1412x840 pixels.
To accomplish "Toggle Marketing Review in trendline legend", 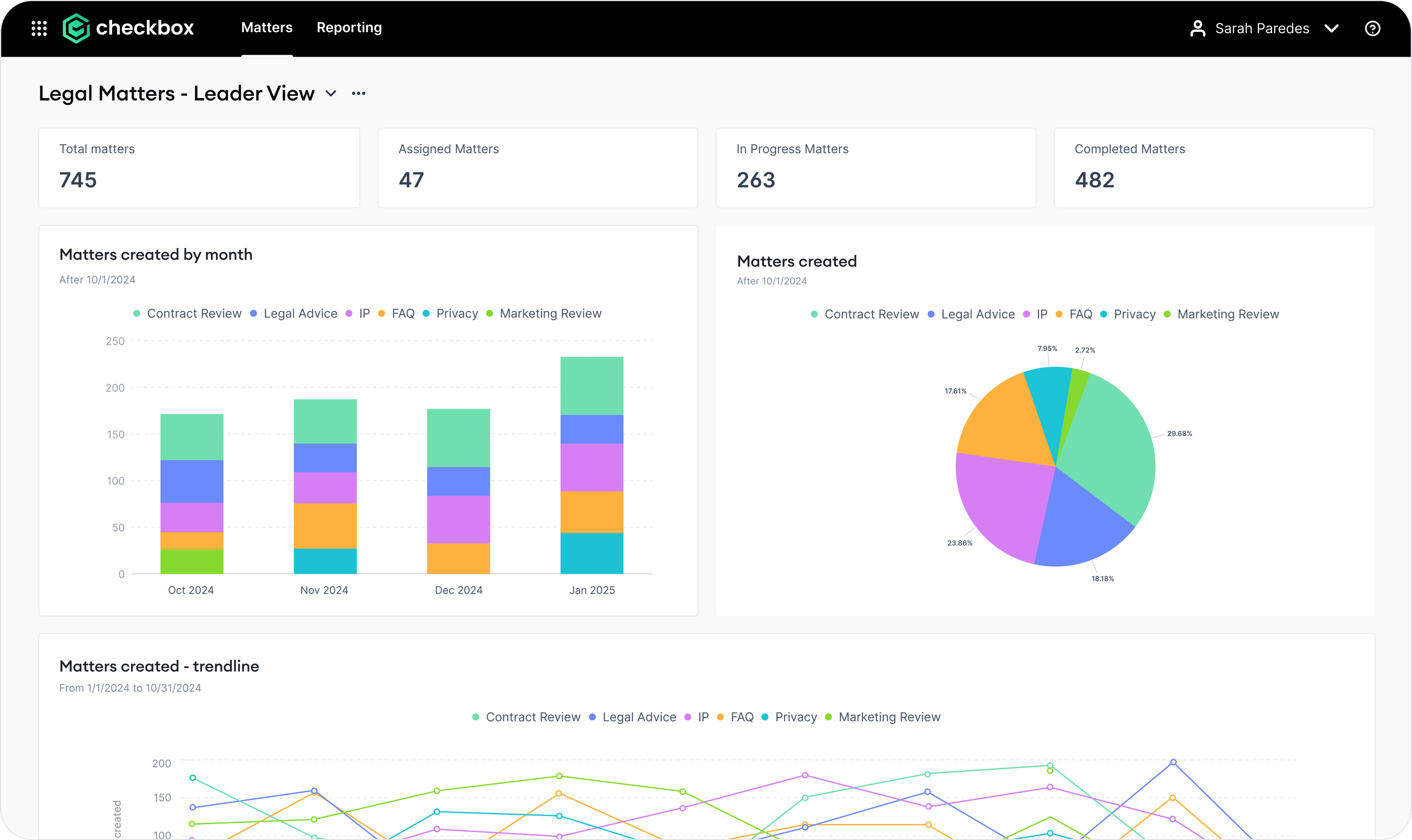I will coord(889,717).
